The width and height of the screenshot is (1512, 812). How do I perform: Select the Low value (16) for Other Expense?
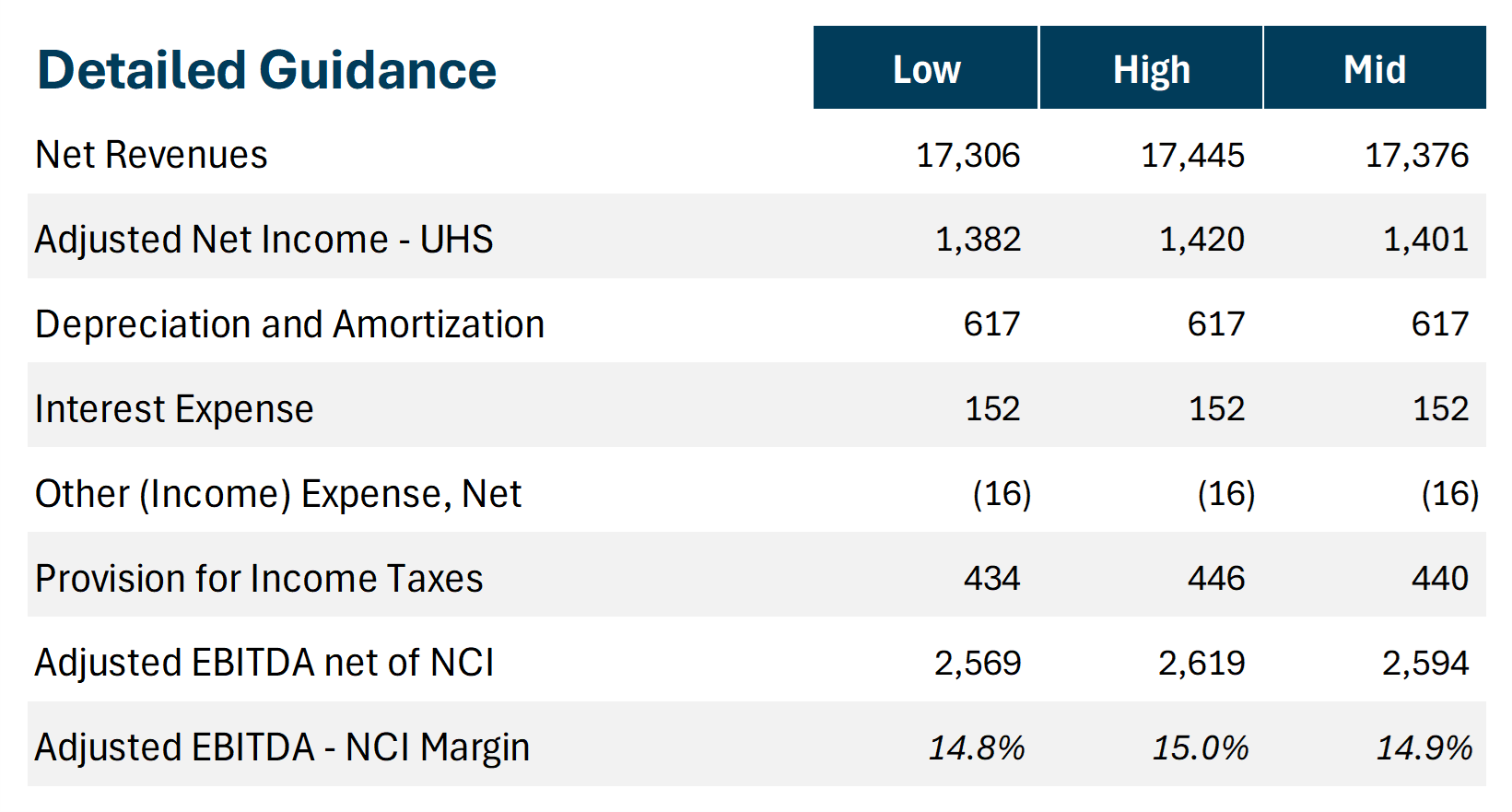[1002, 494]
